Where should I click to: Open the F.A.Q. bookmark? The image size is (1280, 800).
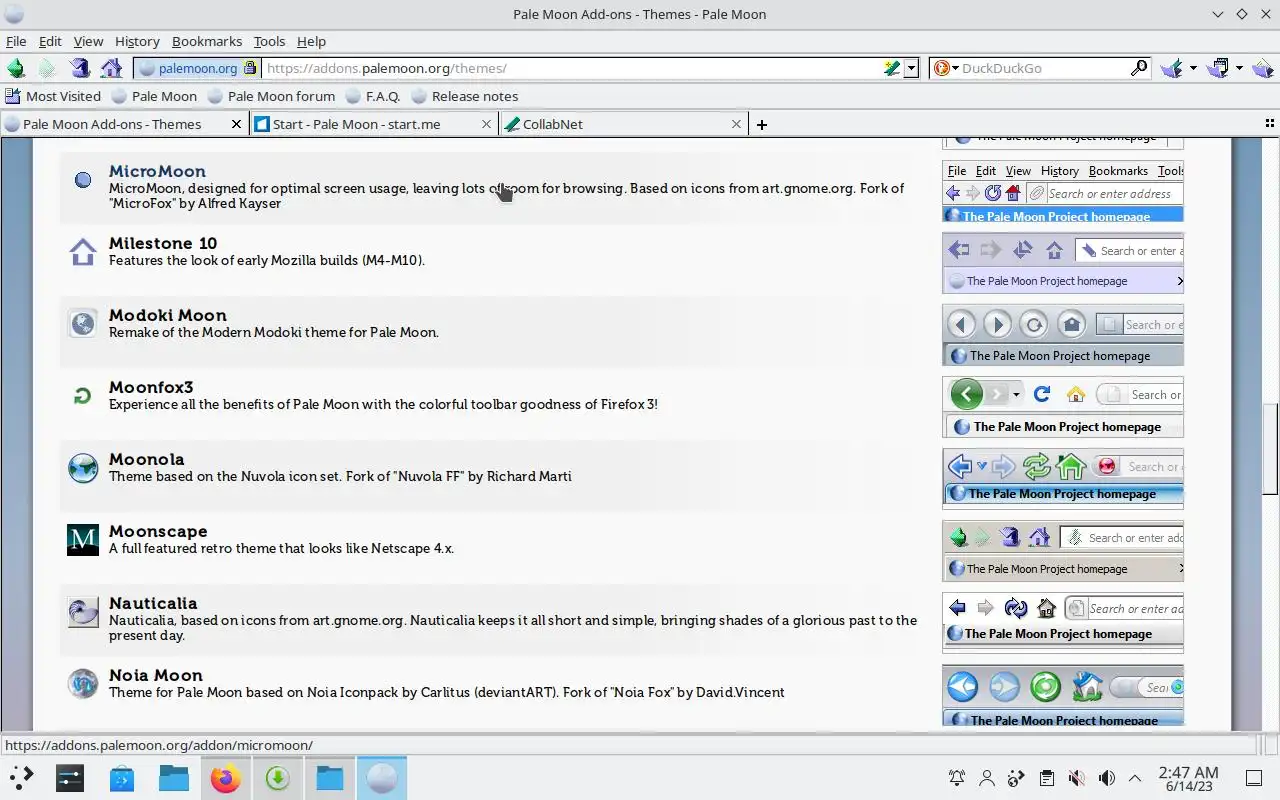373,96
